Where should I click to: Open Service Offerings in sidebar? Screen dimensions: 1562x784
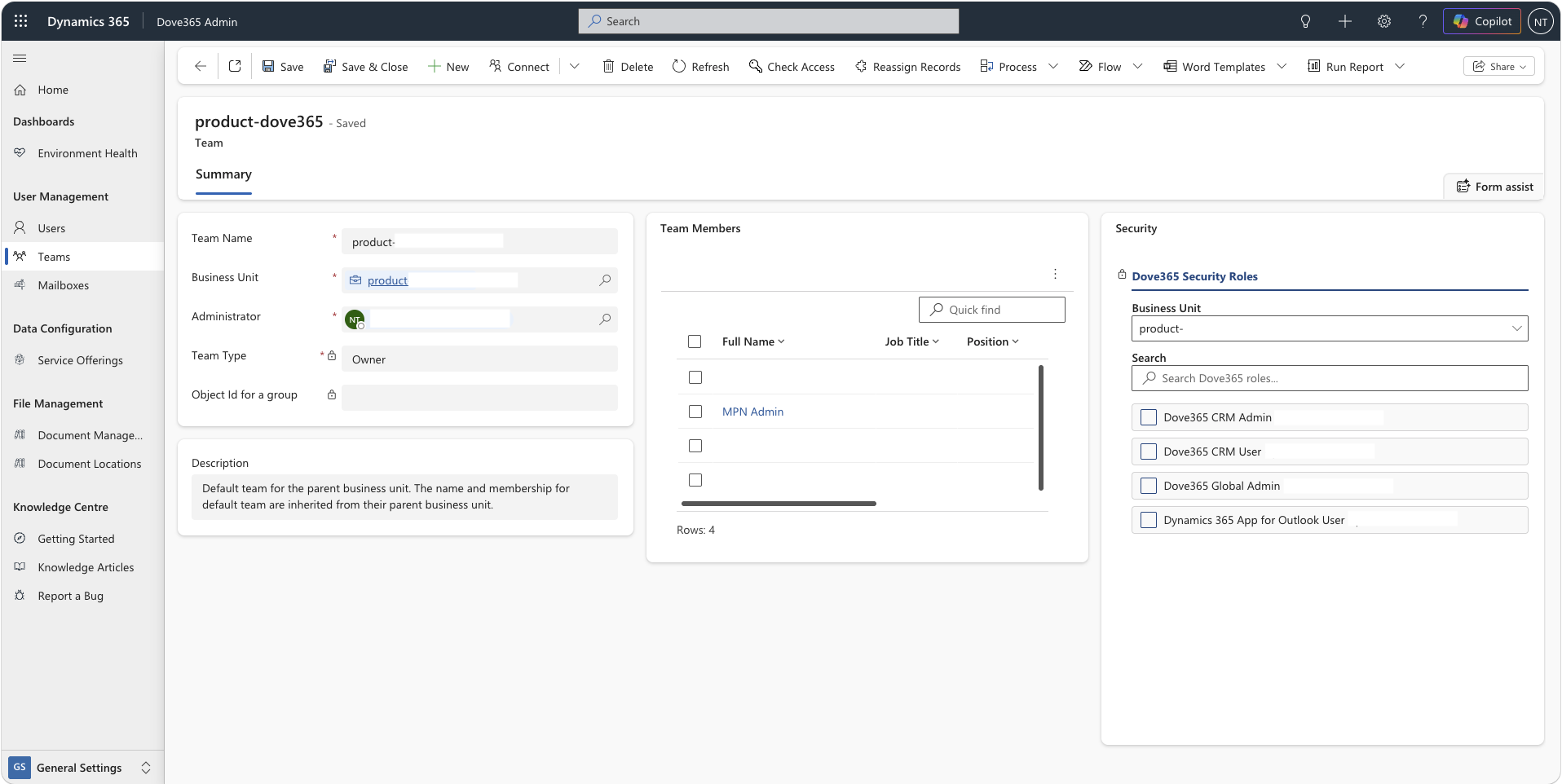82,360
